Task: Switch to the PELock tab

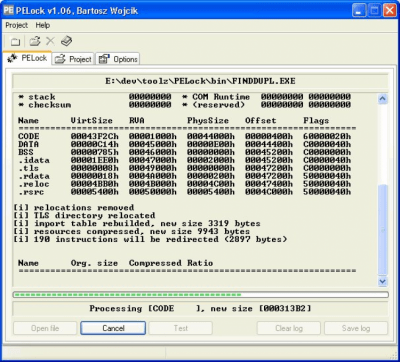Action: 27,58
